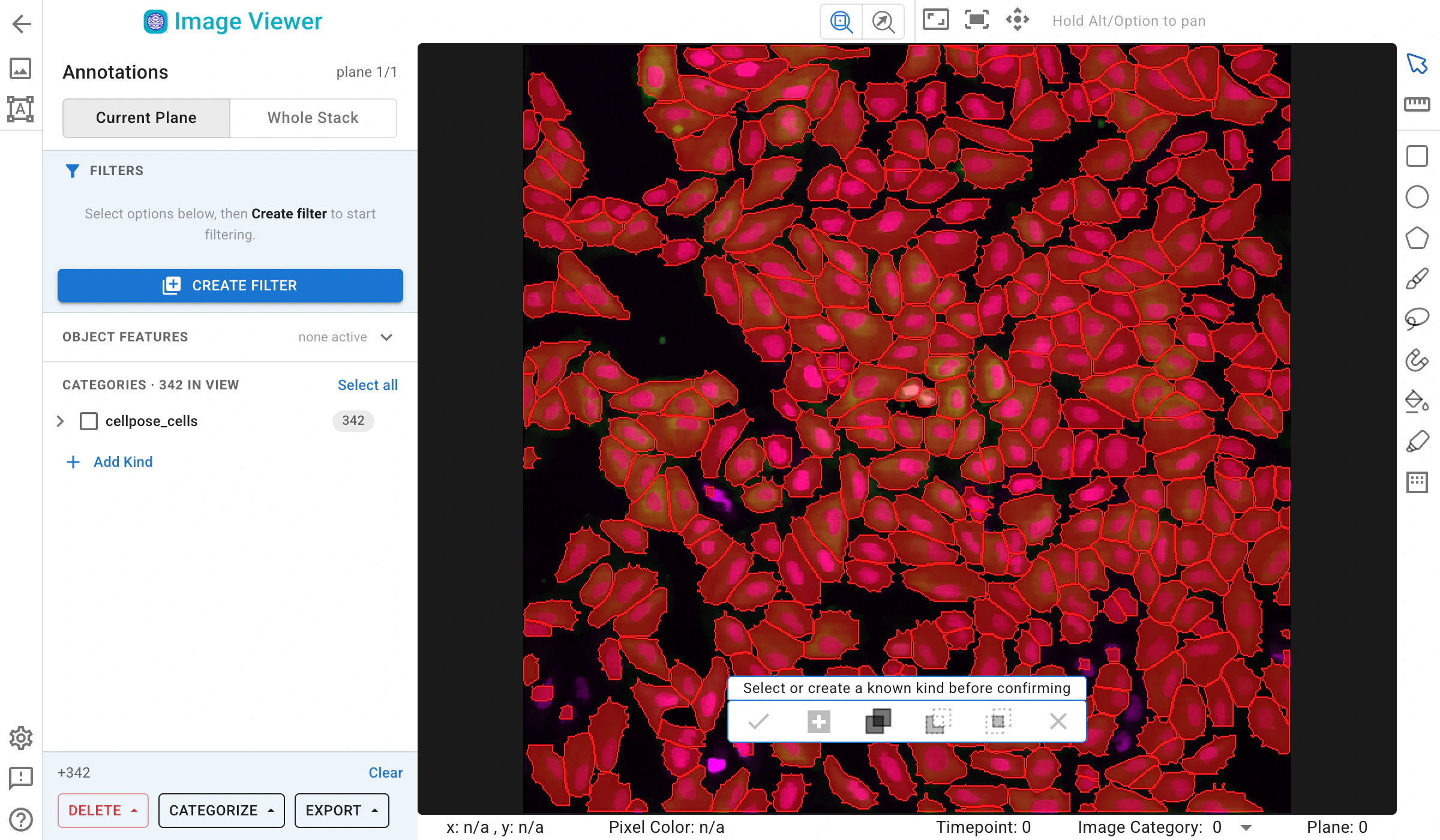Click the add-to-selection plus icon
The width and height of the screenshot is (1440, 840).
click(818, 721)
